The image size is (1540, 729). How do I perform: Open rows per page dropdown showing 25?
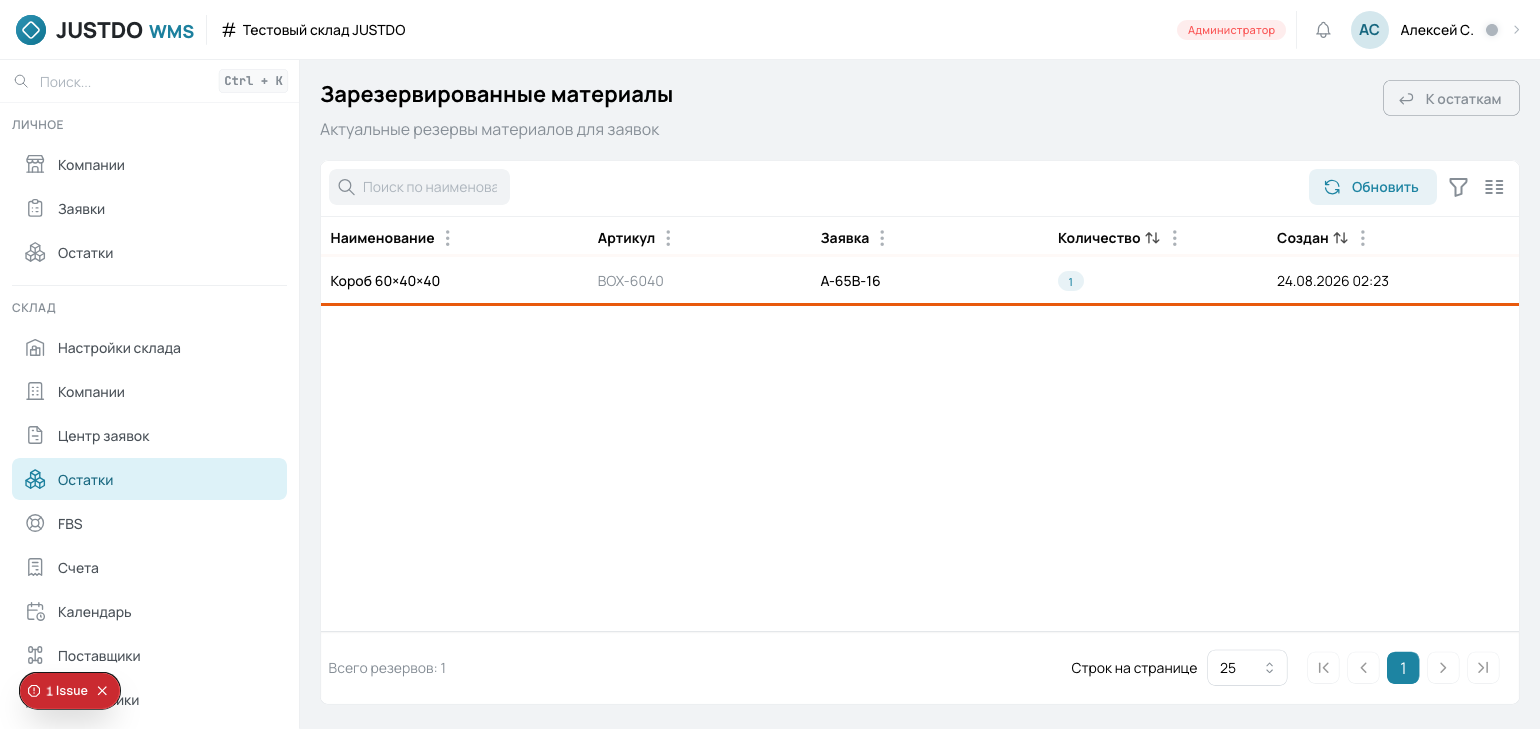tap(1247, 668)
